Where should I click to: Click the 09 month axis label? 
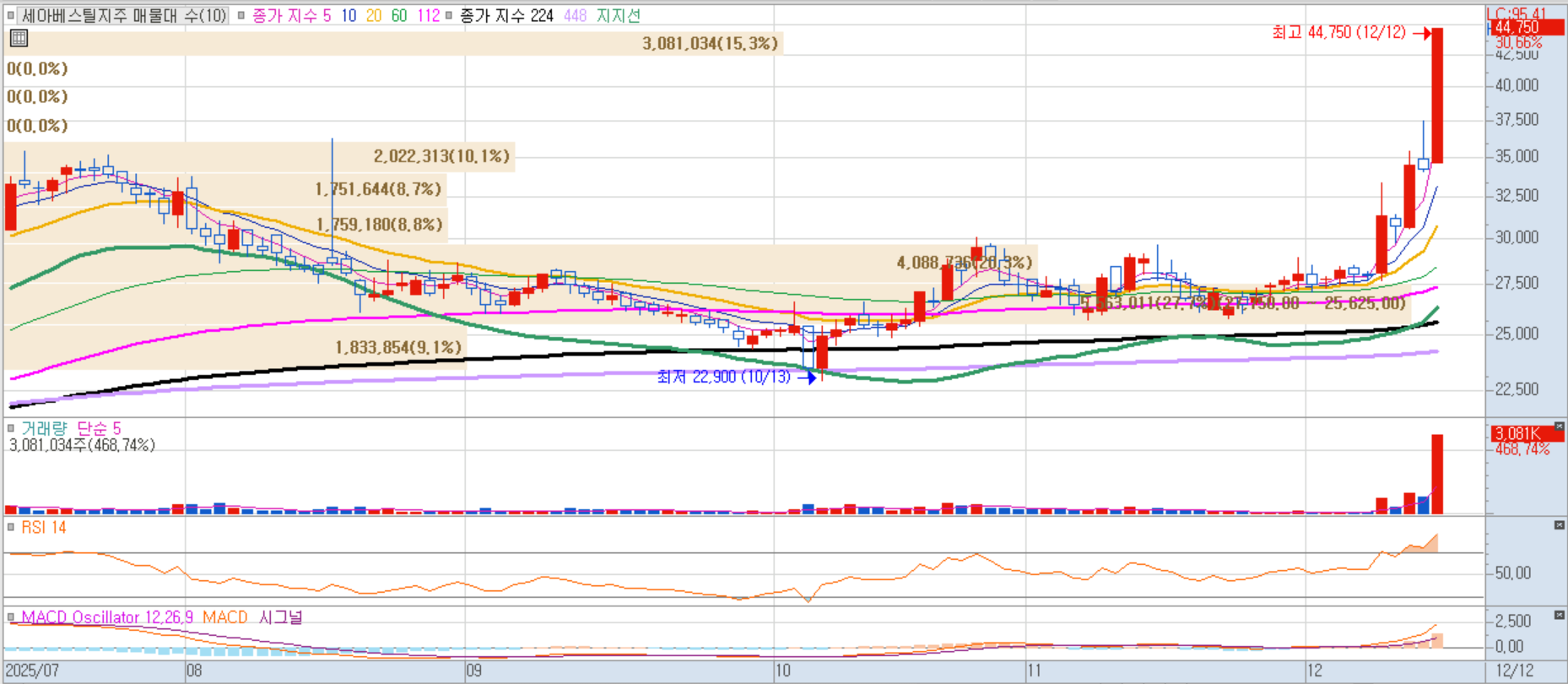[x=473, y=670]
